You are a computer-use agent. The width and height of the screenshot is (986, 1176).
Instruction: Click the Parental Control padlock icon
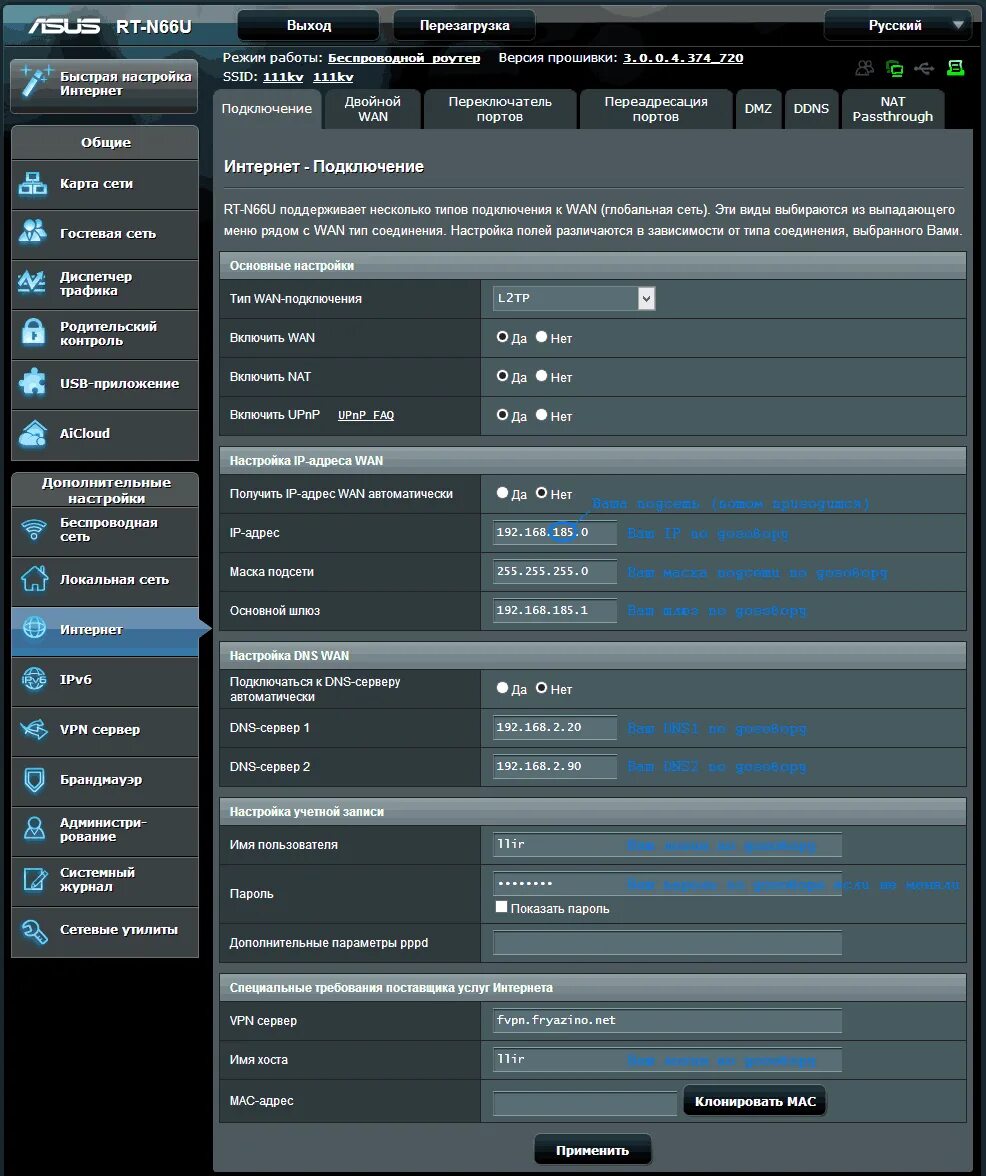pyautogui.click(x=32, y=332)
